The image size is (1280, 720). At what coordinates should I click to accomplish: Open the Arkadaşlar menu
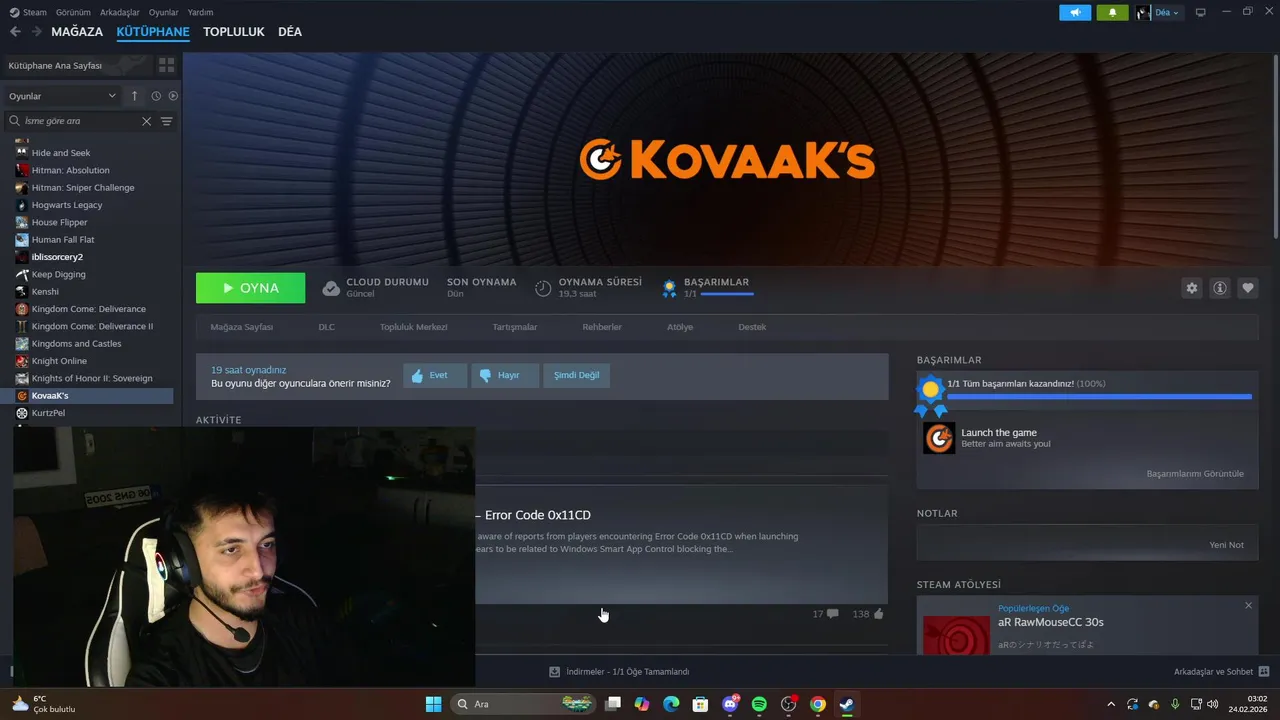(120, 12)
